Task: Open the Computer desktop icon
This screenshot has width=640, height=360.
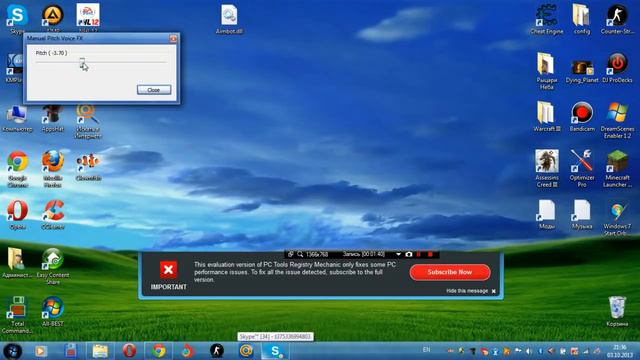Action: 17,118
